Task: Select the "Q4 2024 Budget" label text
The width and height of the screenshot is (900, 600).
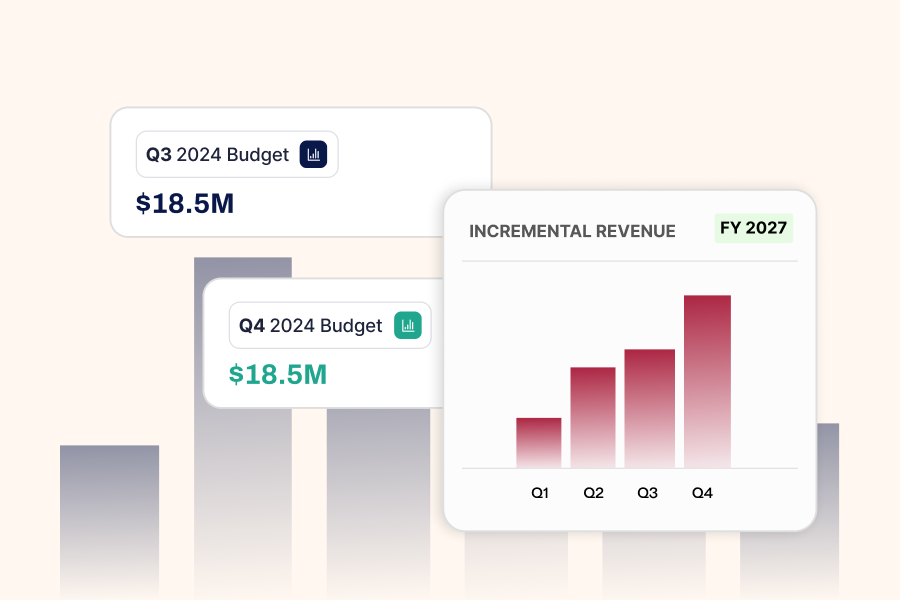Action: 311,326
